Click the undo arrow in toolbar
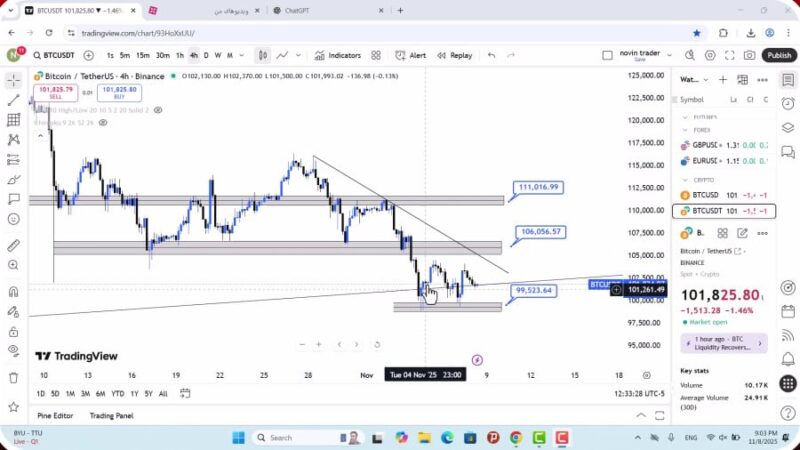 [x=491, y=55]
